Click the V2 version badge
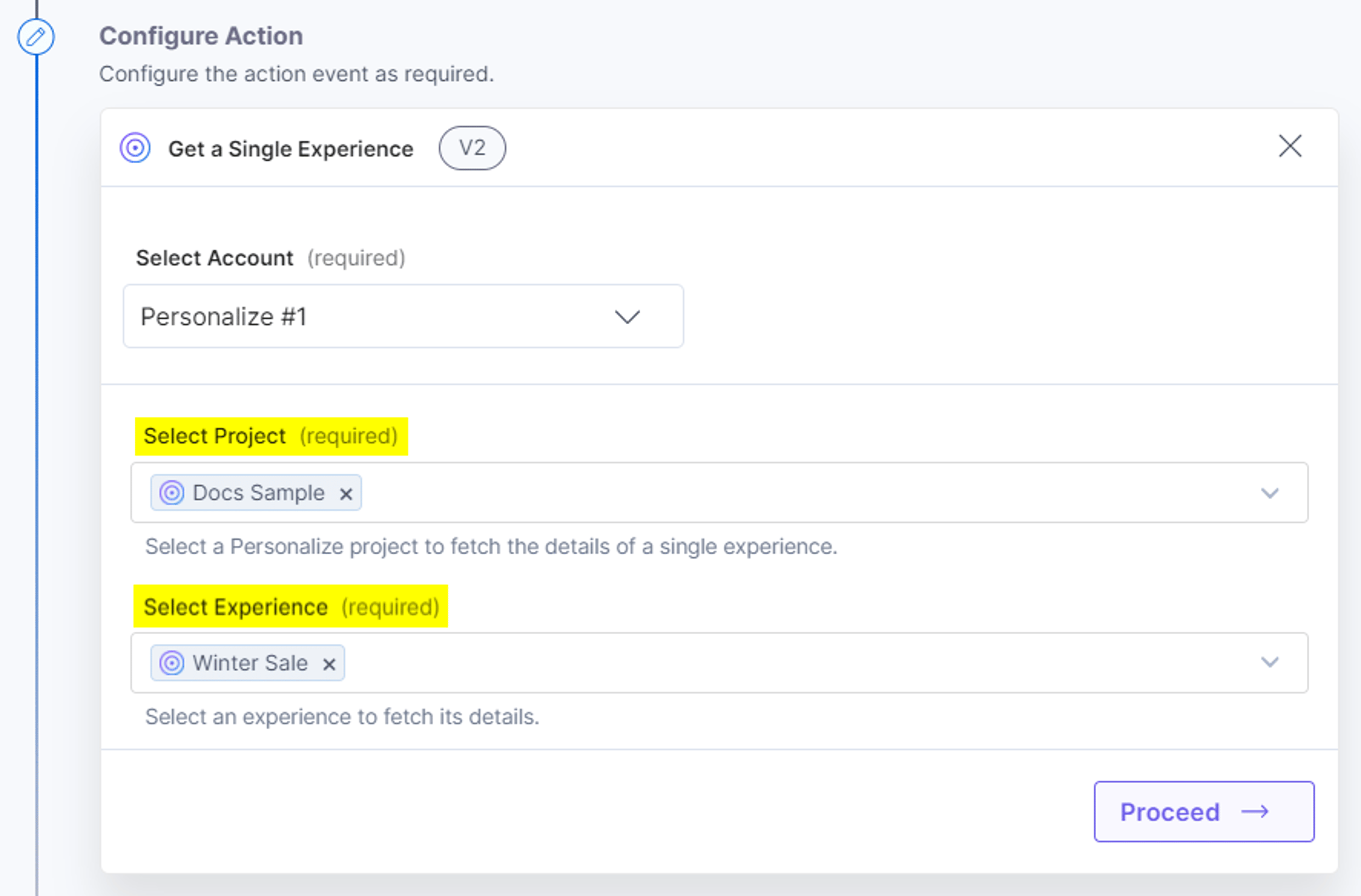 point(472,148)
